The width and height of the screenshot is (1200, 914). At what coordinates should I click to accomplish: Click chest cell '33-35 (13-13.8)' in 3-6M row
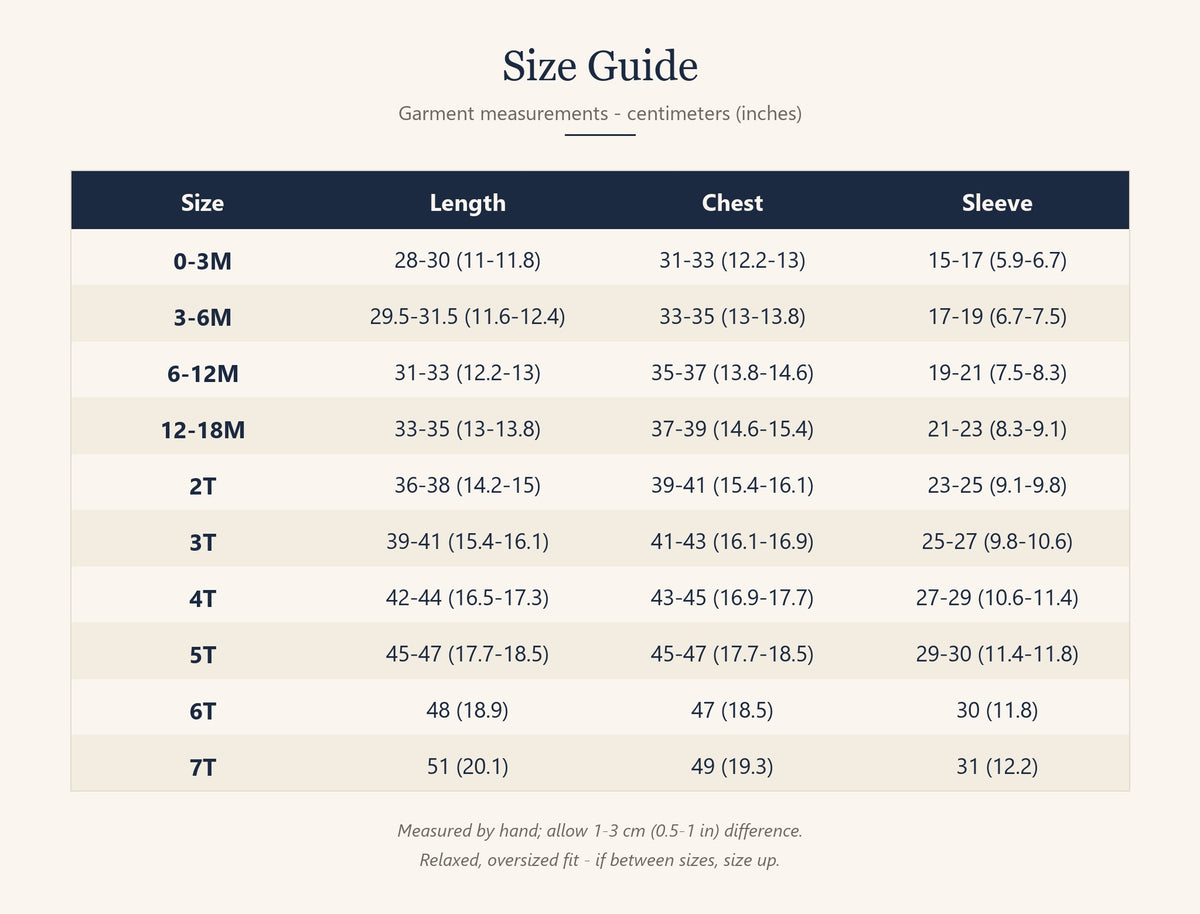coord(732,317)
